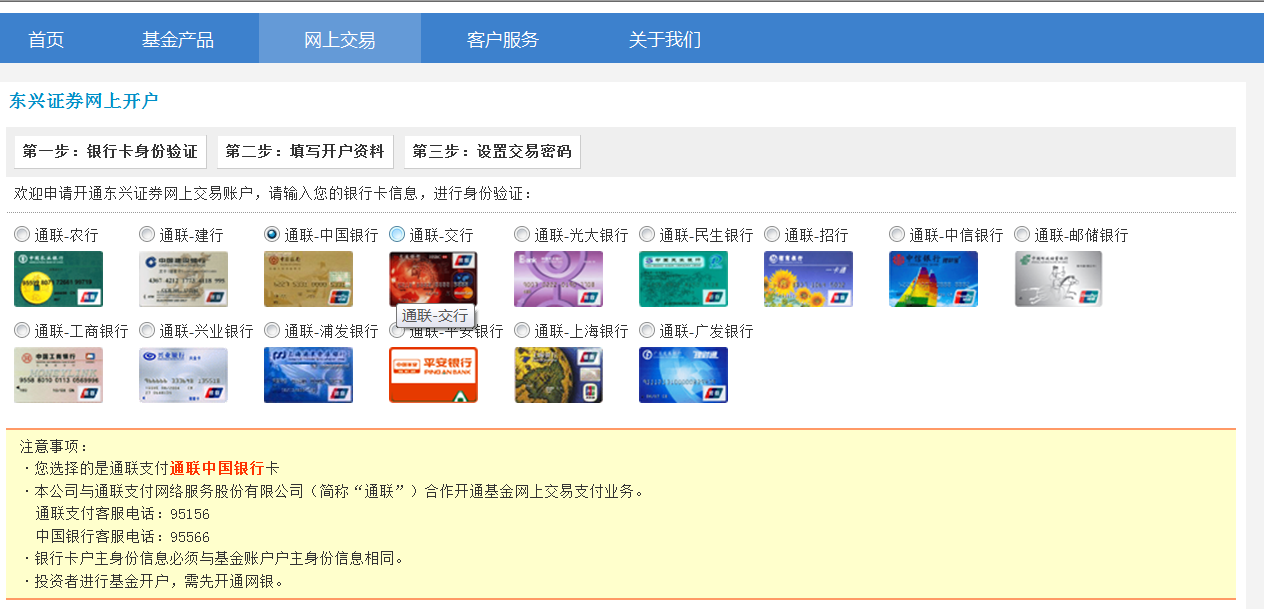The image size is (1264, 609).
Task: Select the 通联-兴业银行 radio button
Action: pyautogui.click(x=147, y=330)
